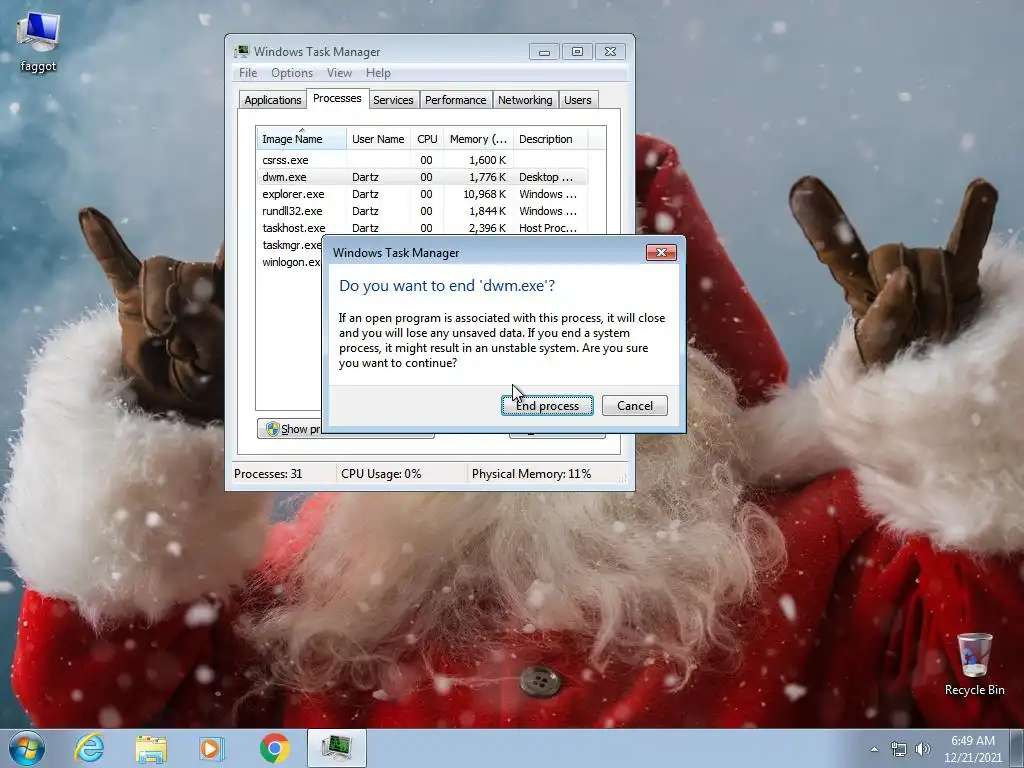Click the Physical Memory: 11% status text
The image size is (1024, 768).
coord(531,474)
